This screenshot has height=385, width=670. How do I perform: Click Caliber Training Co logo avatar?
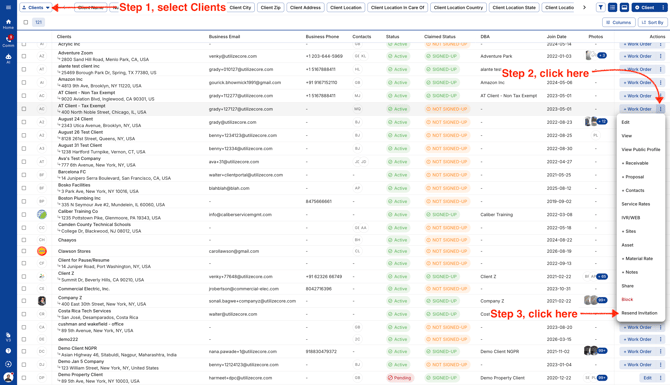tap(42, 215)
